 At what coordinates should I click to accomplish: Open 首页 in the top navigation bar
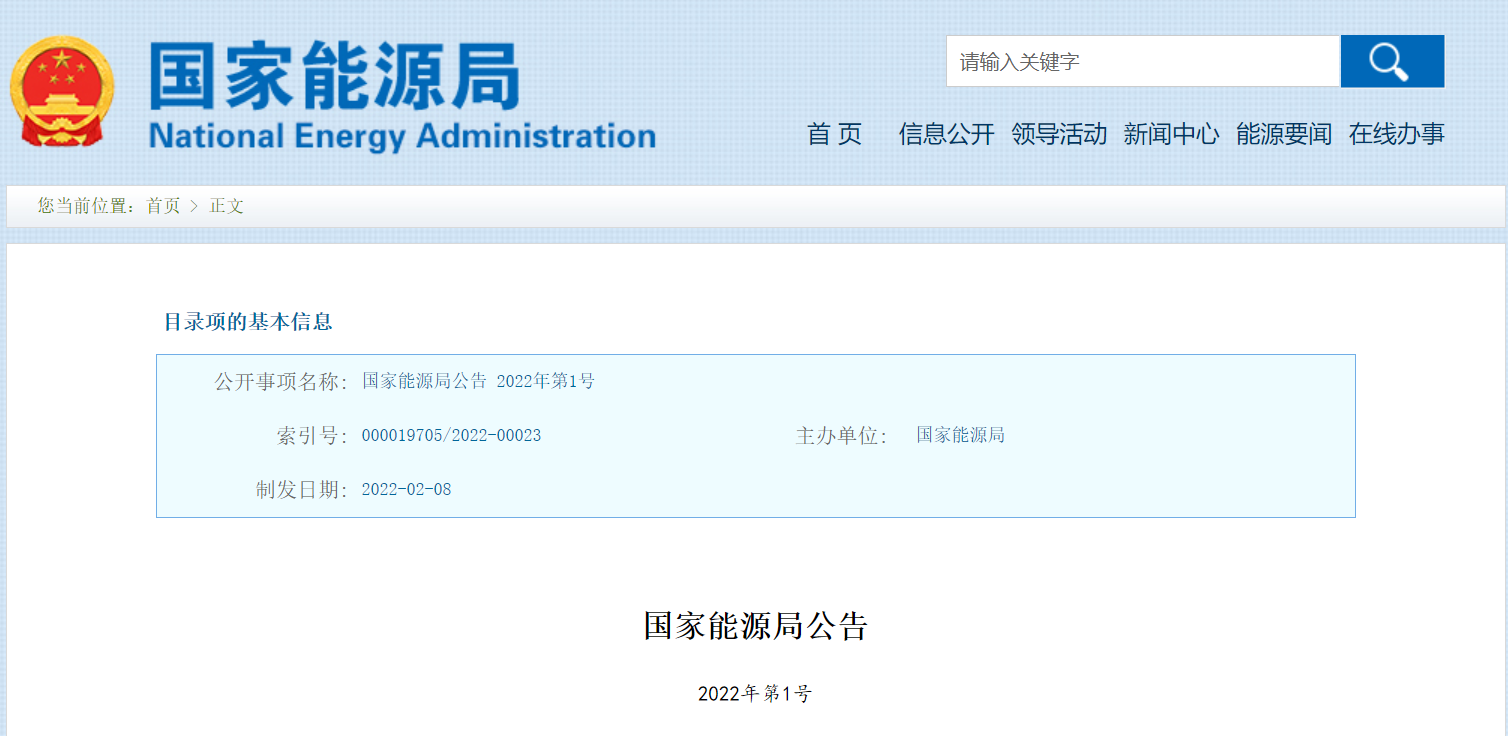834,134
